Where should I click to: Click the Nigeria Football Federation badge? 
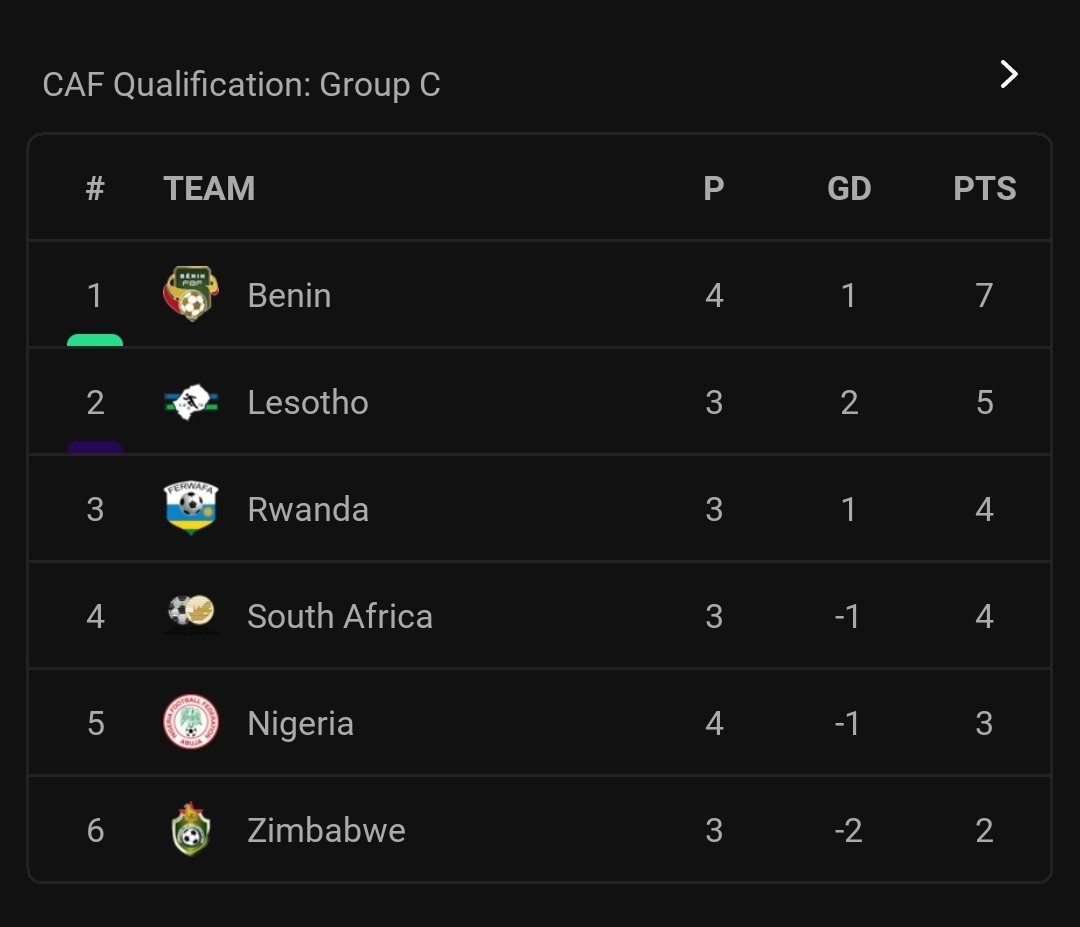click(190, 723)
